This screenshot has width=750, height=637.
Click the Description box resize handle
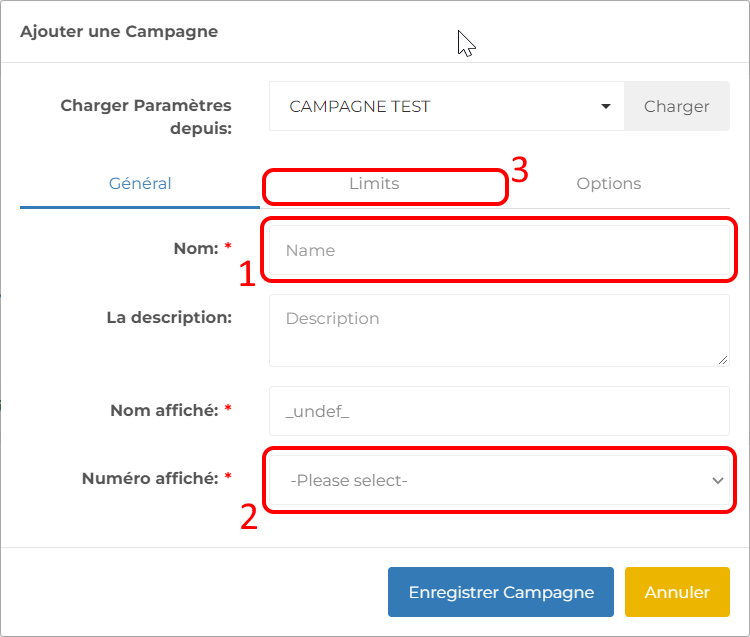723,360
